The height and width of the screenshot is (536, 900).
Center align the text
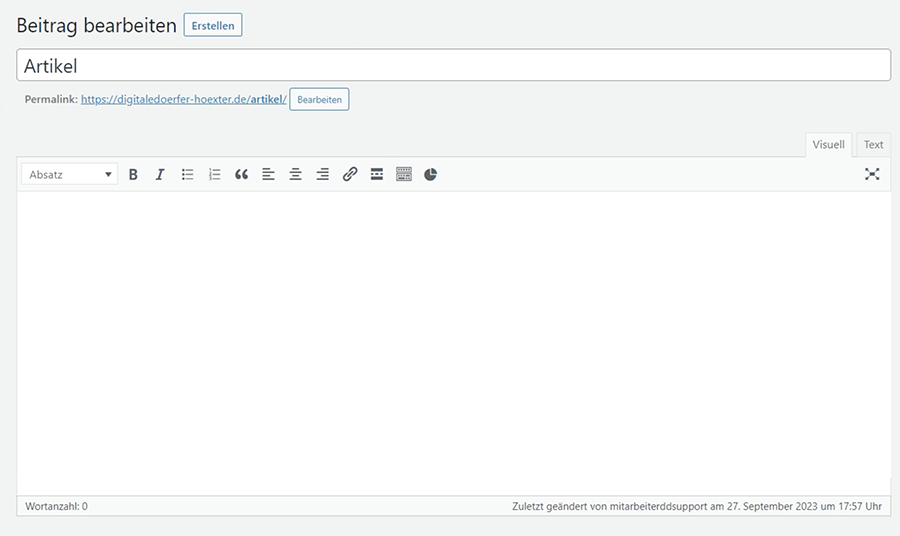[x=295, y=174]
